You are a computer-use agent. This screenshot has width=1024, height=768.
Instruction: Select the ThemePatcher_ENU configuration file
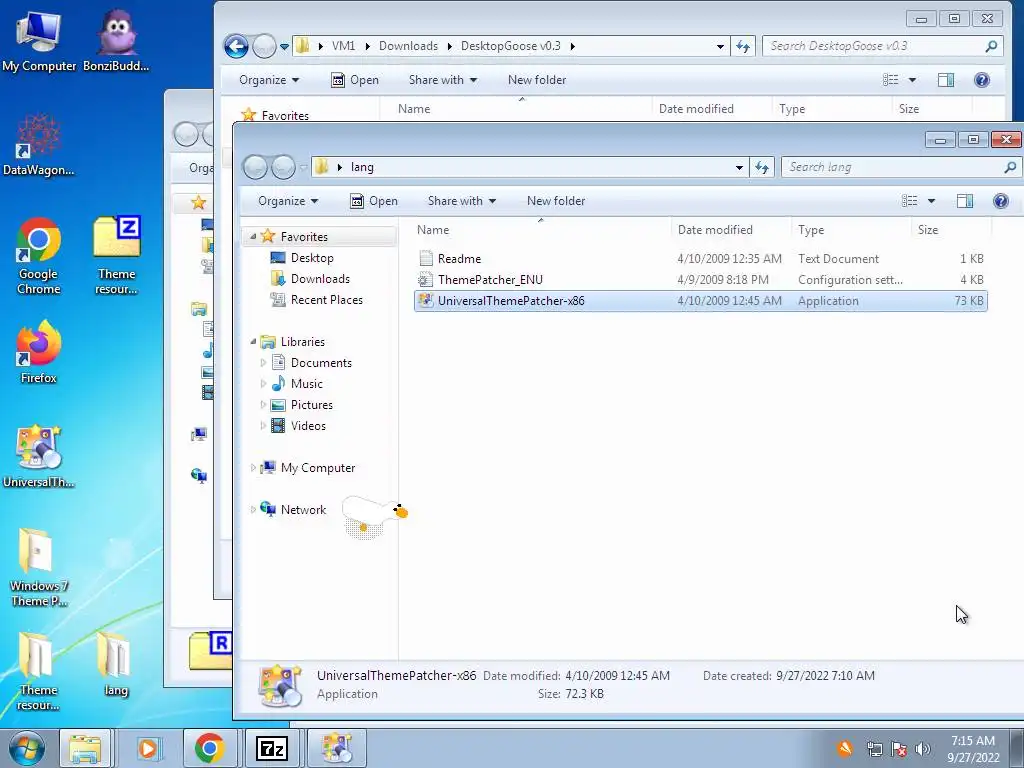(x=700, y=280)
